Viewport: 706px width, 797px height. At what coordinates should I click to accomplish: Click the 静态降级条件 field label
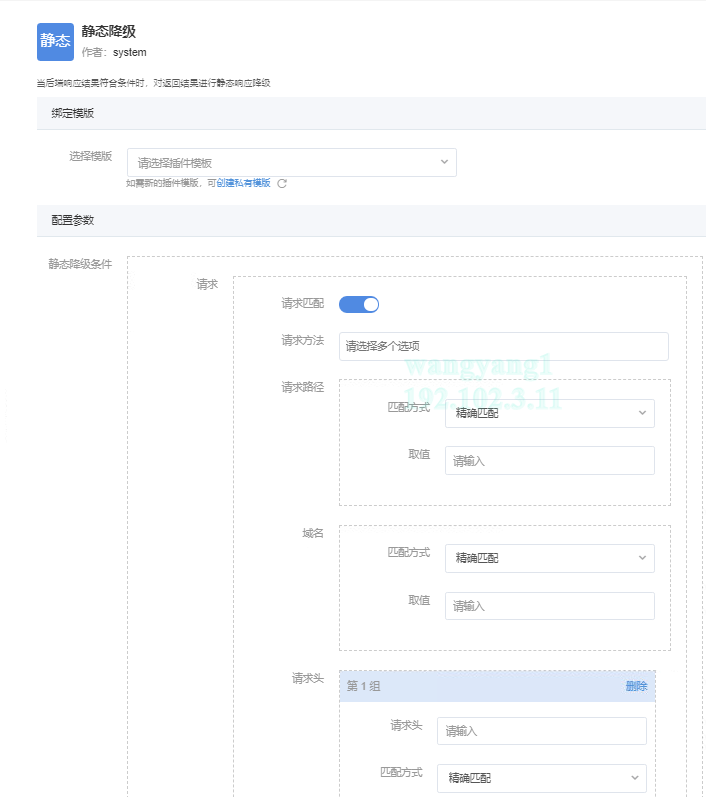(x=80, y=265)
